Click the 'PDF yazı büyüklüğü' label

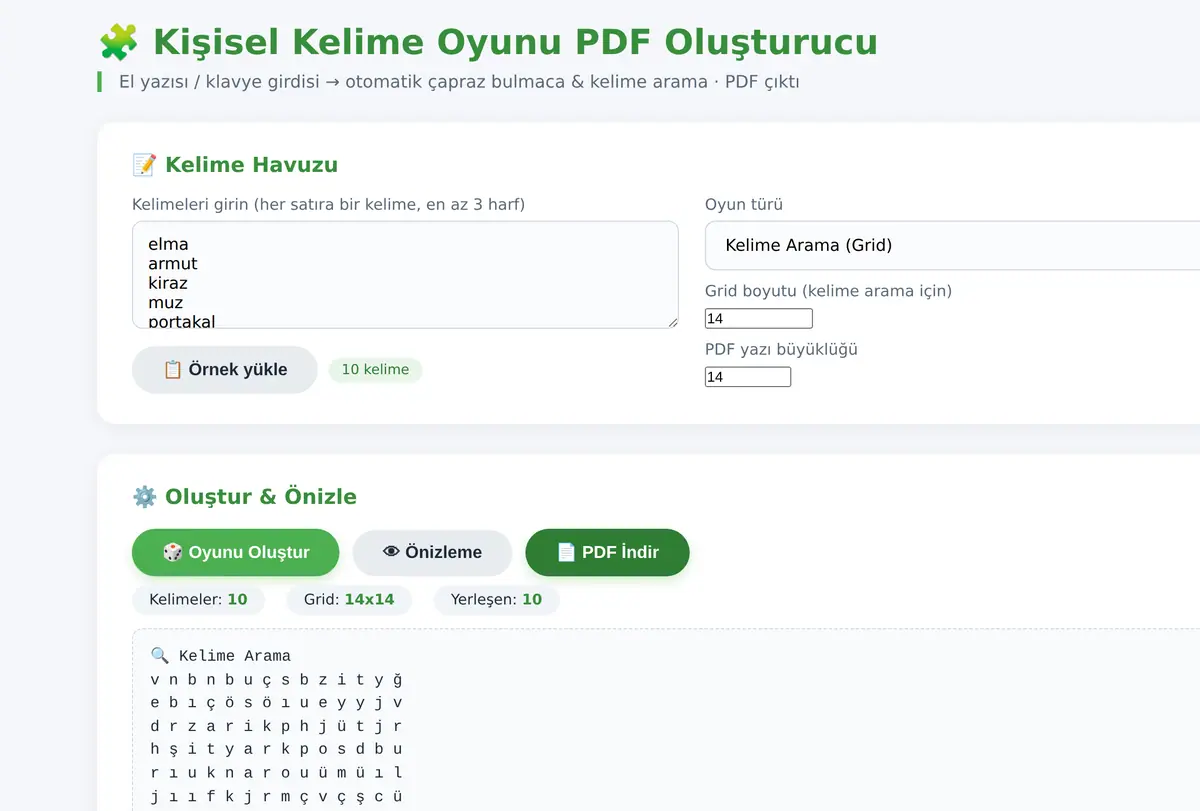[781, 350]
